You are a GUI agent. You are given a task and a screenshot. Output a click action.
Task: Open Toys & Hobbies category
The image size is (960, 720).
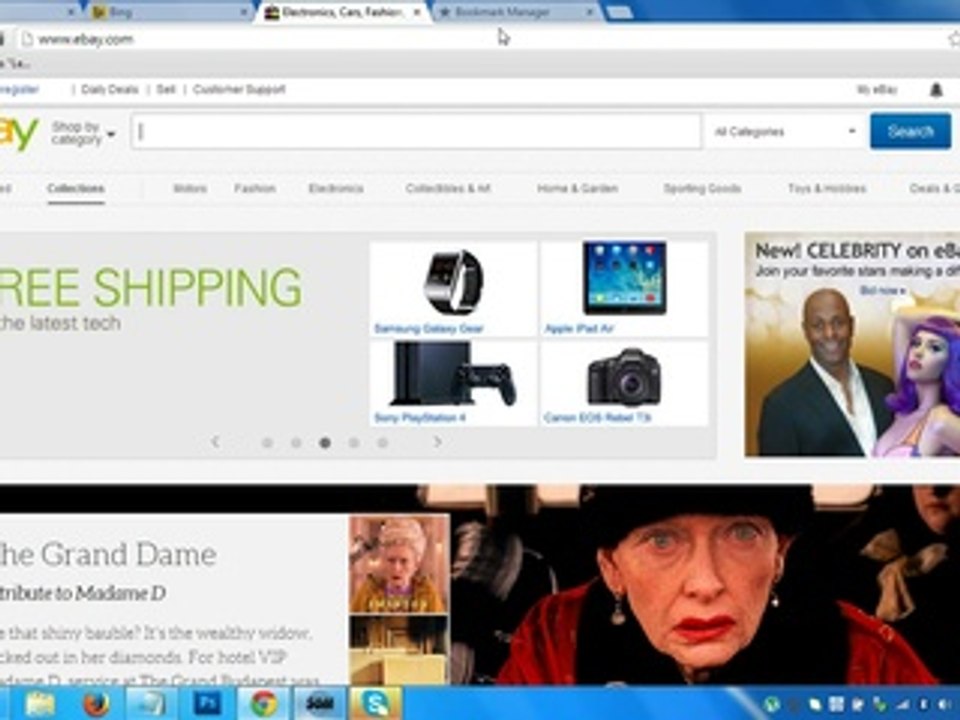827,189
